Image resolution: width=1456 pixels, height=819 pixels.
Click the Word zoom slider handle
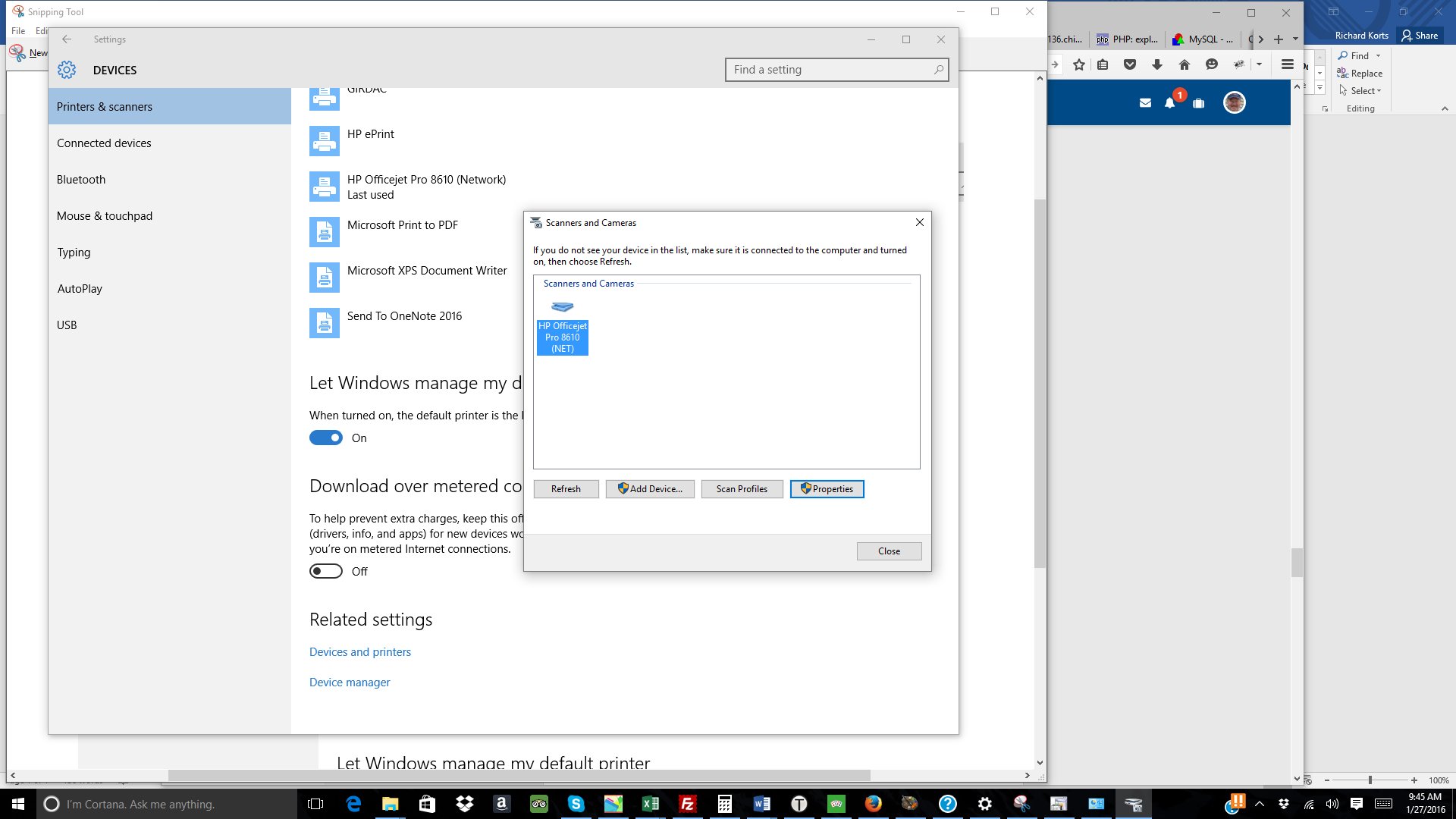point(1370,780)
